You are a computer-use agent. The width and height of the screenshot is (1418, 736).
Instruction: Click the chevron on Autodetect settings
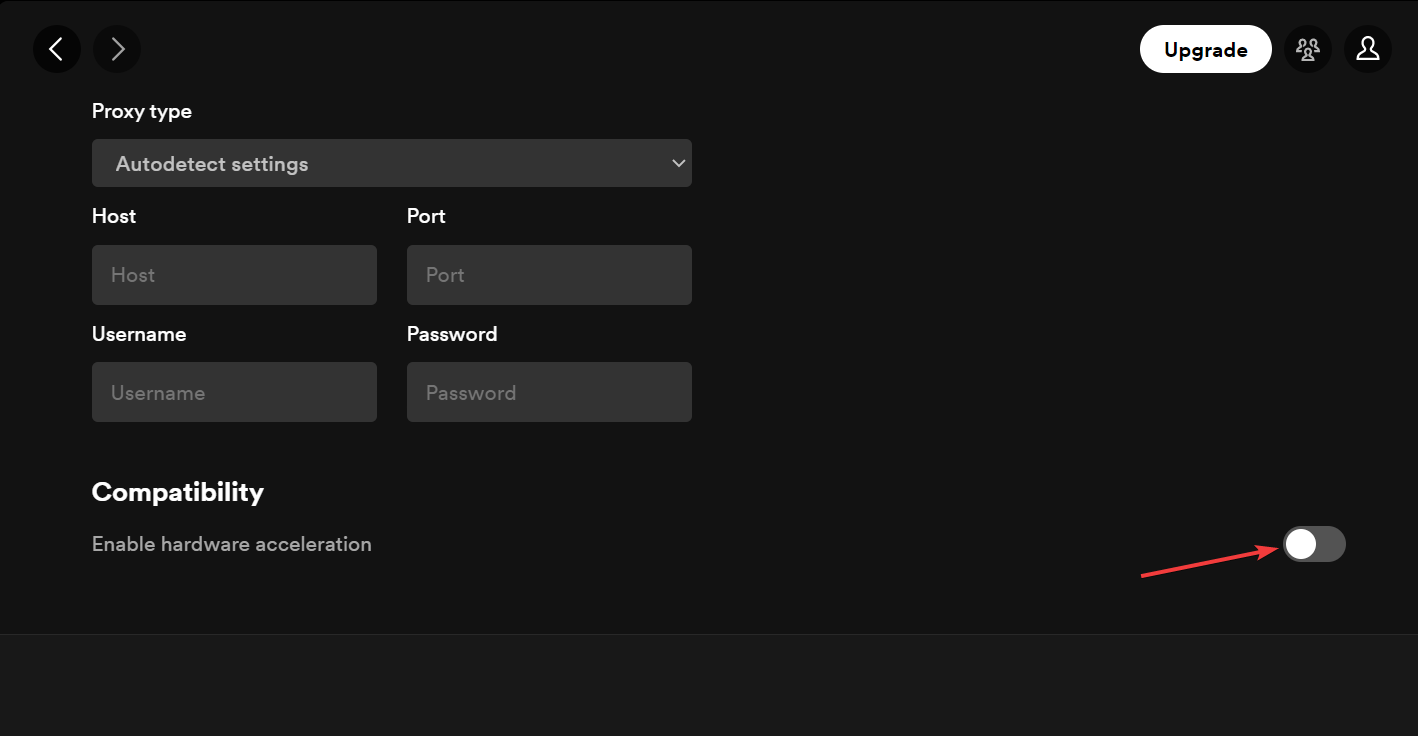click(x=678, y=163)
